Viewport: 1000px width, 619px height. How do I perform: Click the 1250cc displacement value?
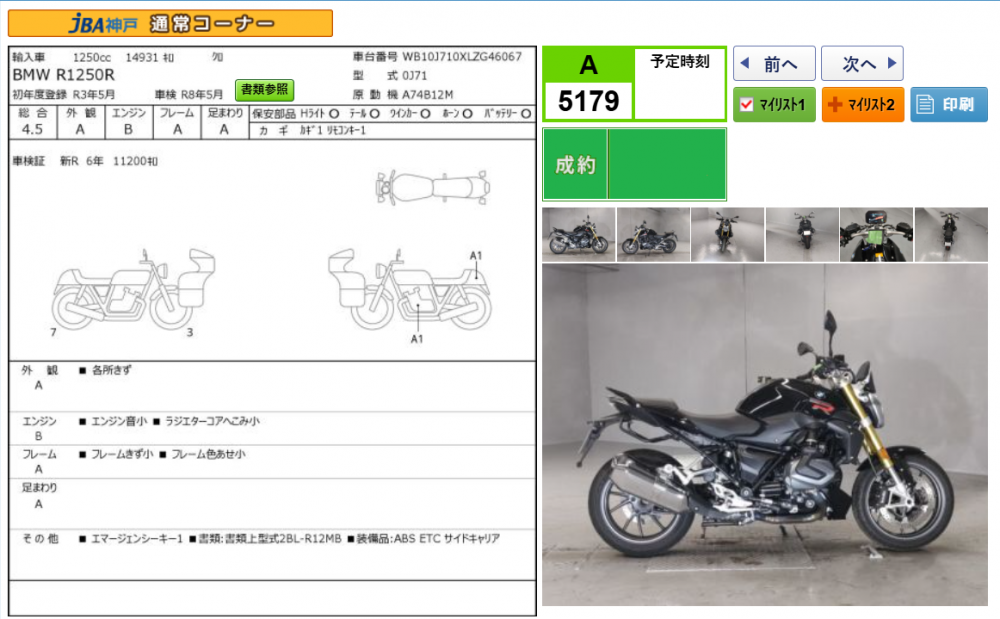pyautogui.click(x=91, y=58)
